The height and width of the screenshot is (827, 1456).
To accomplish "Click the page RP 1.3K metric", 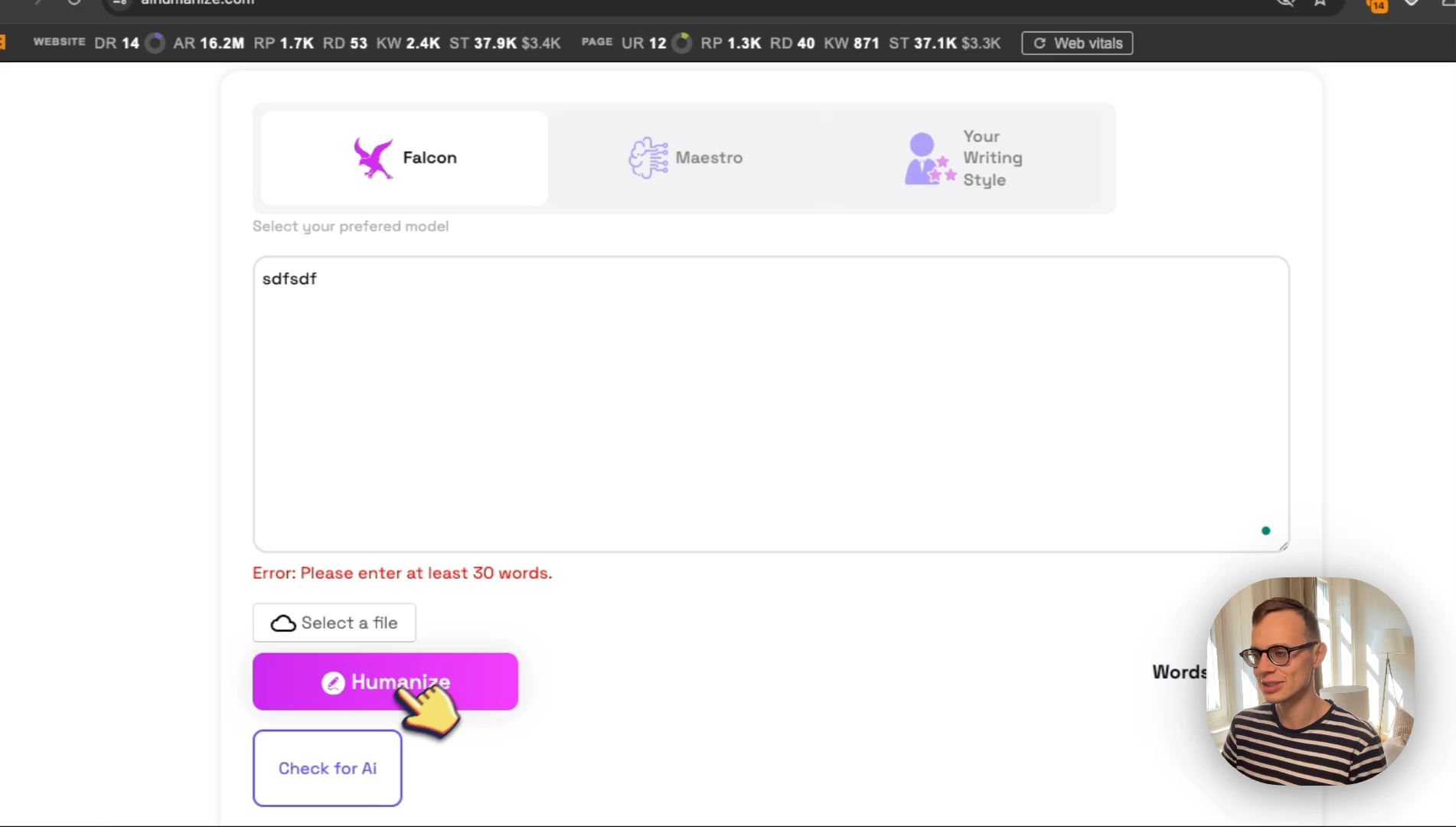I will tap(730, 44).
